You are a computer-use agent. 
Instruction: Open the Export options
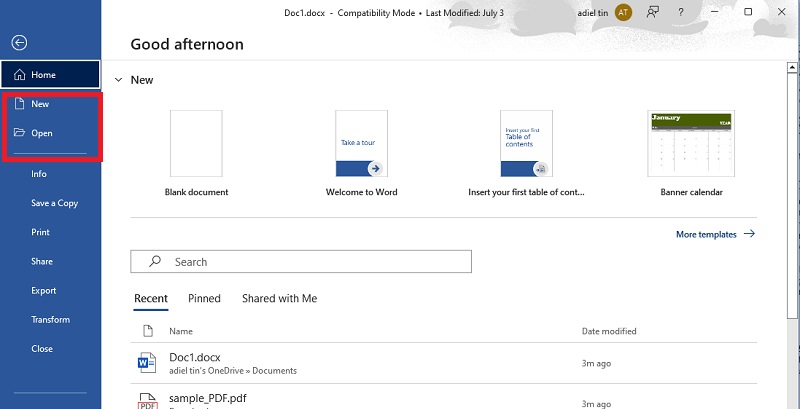coord(43,291)
